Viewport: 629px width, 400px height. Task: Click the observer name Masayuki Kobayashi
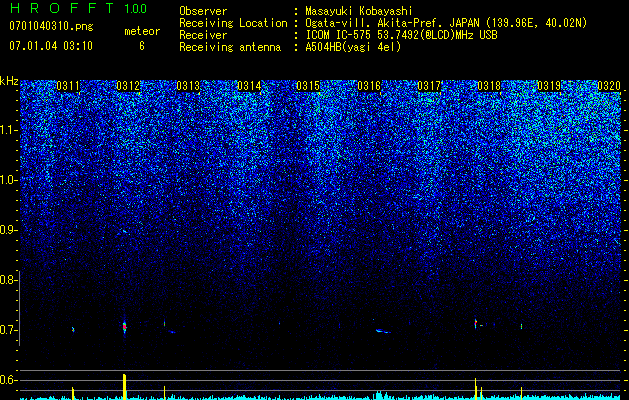[358, 11]
